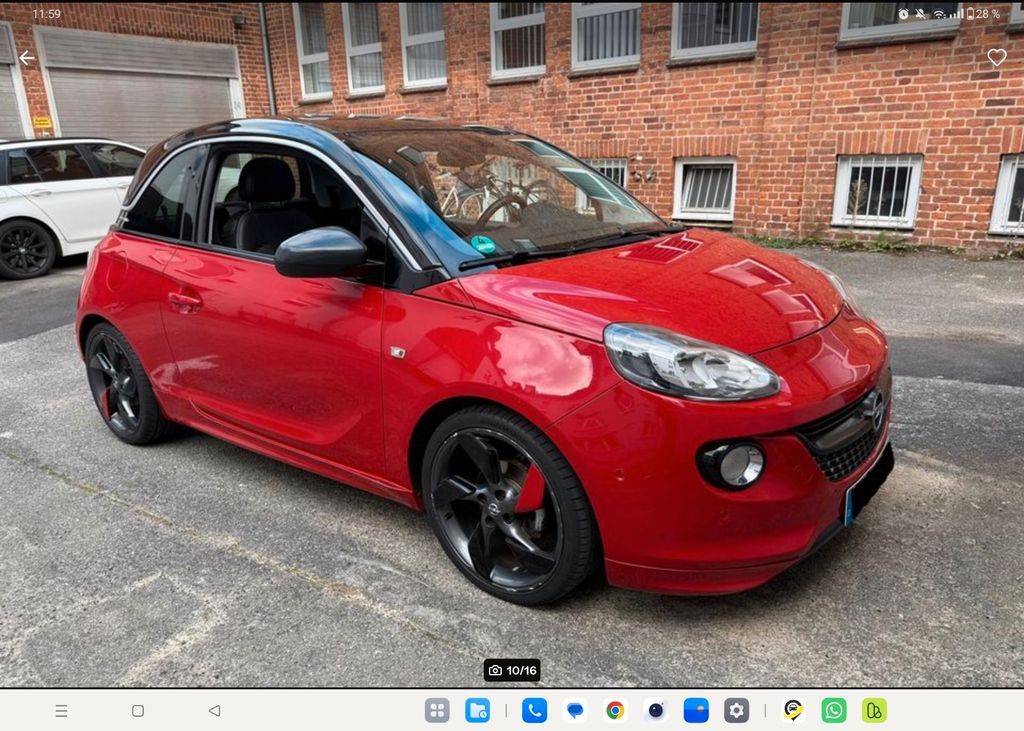
Task: Tap the battery percentage in status bar
Action: tap(987, 14)
